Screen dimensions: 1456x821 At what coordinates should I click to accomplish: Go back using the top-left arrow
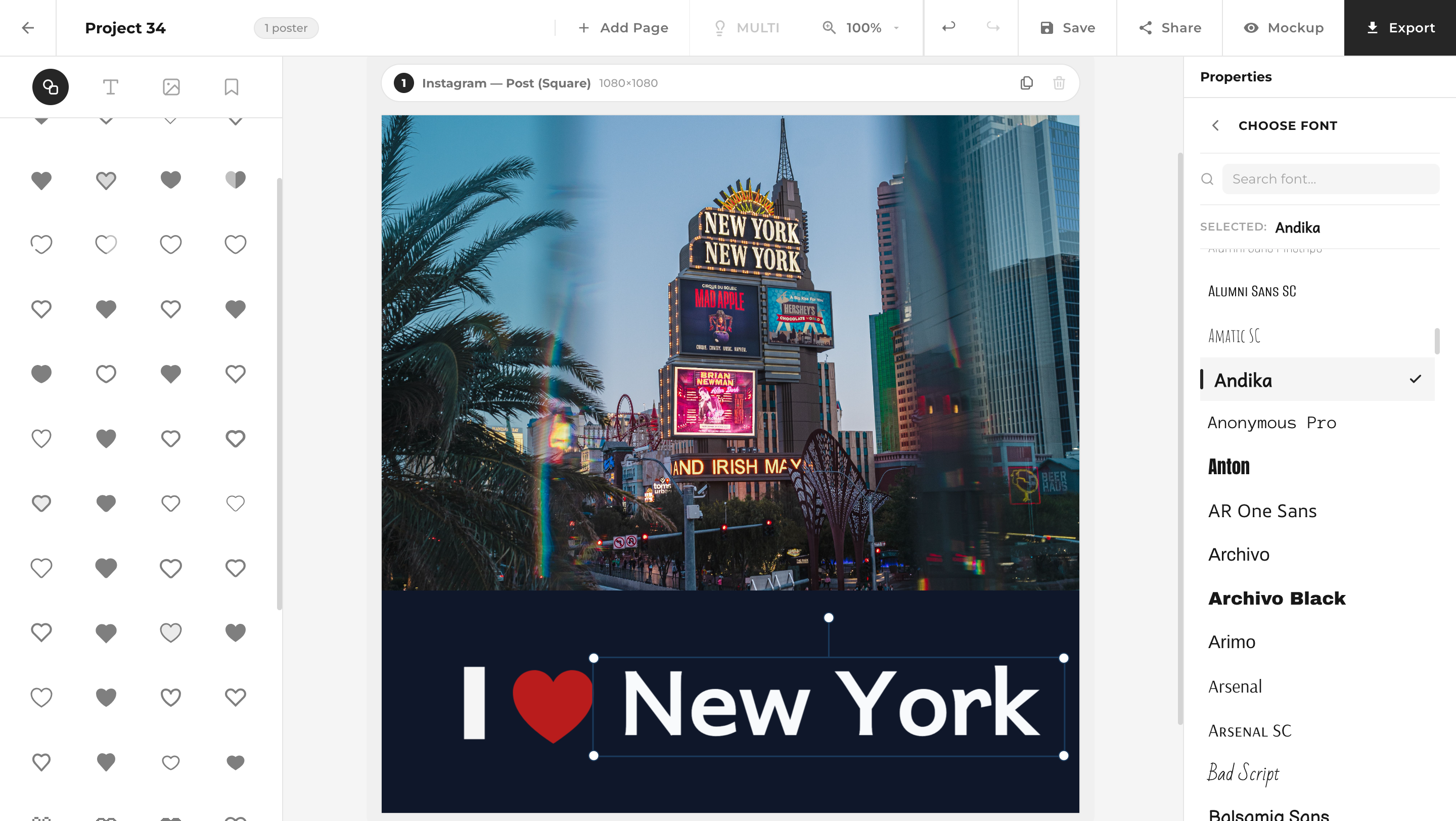pos(28,28)
